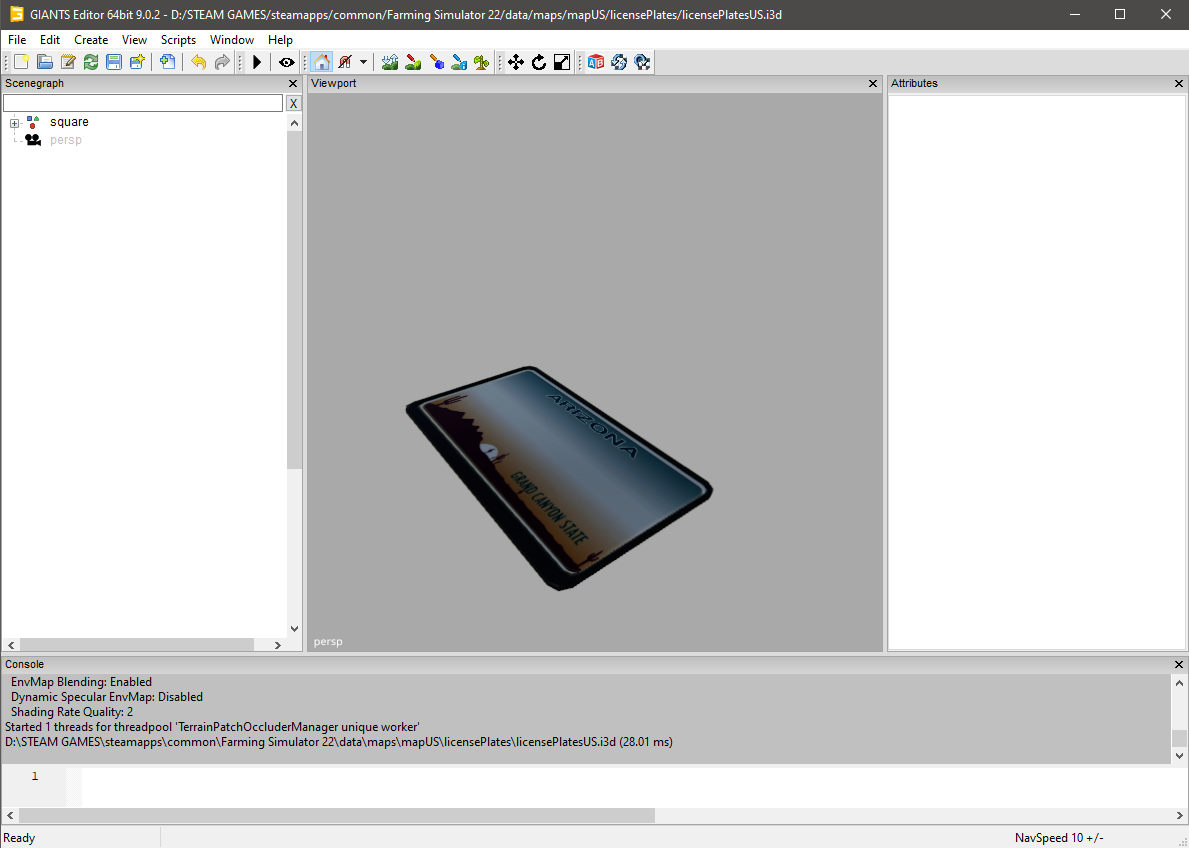Click the blue swirl arrows icon
Image resolution: width=1189 pixels, height=848 pixels.
pos(619,62)
